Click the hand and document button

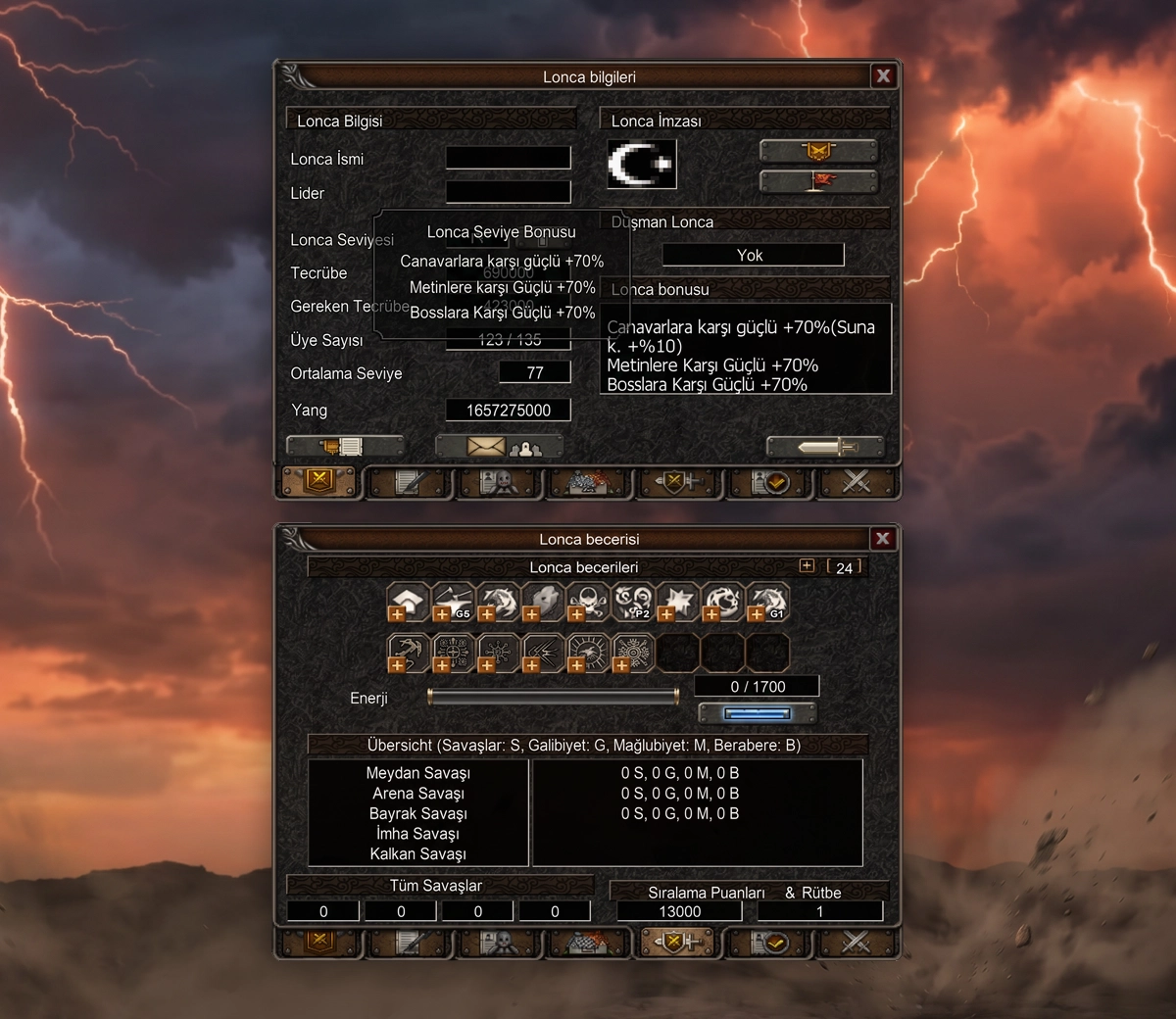[x=345, y=447]
